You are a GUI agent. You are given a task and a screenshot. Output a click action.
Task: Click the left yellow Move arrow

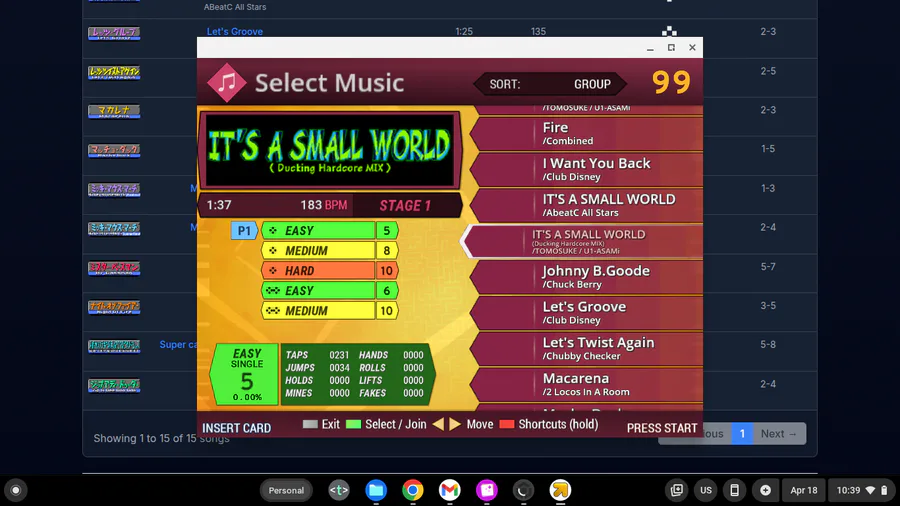(x=439, y=425)
